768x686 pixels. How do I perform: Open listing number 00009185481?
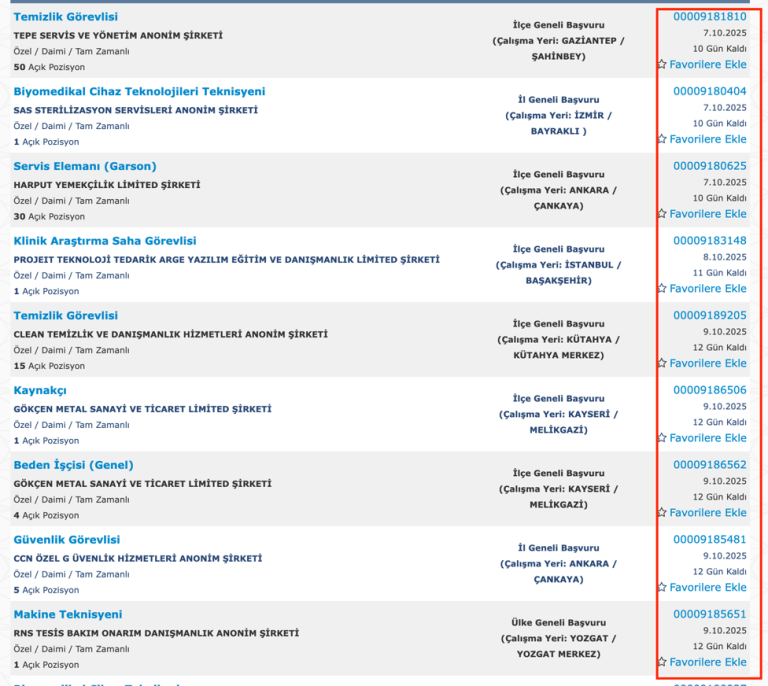710,539
